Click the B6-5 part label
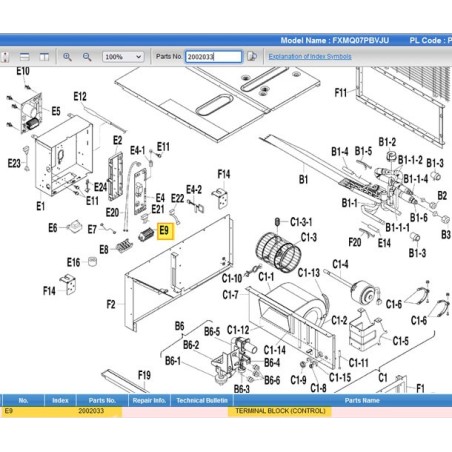 [212, 332]
